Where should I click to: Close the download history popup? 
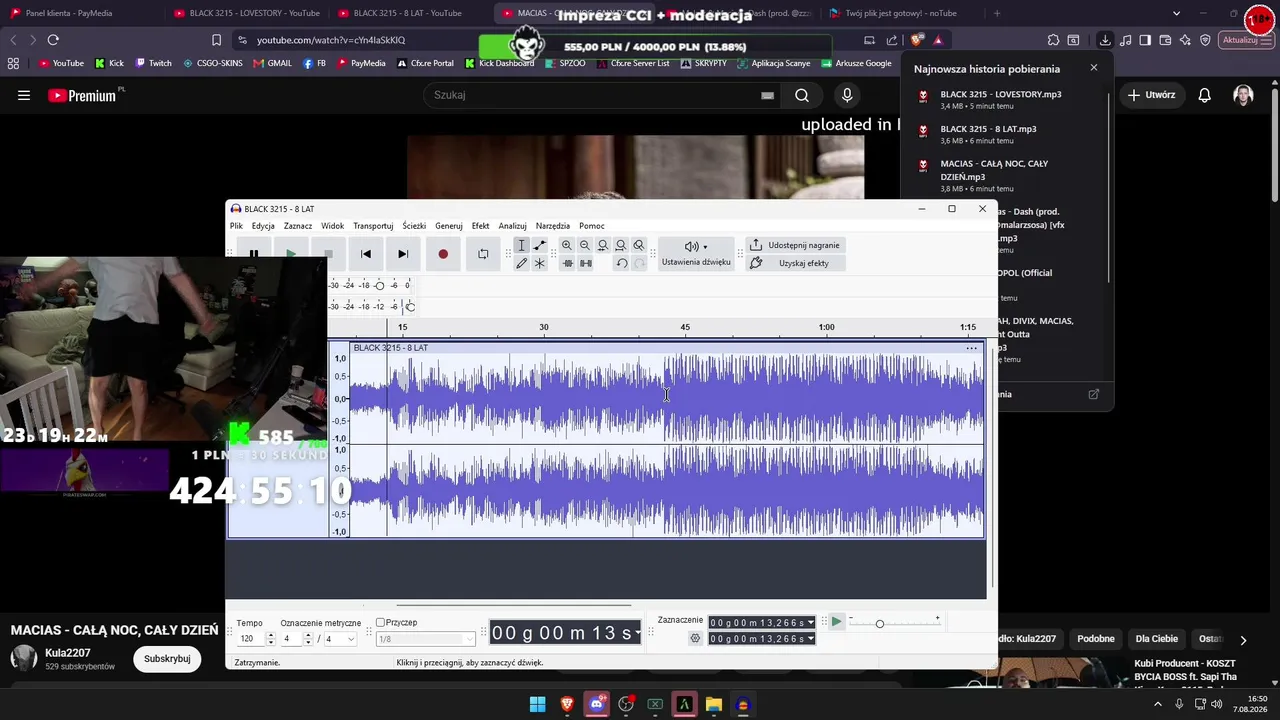click(1093, 68)
